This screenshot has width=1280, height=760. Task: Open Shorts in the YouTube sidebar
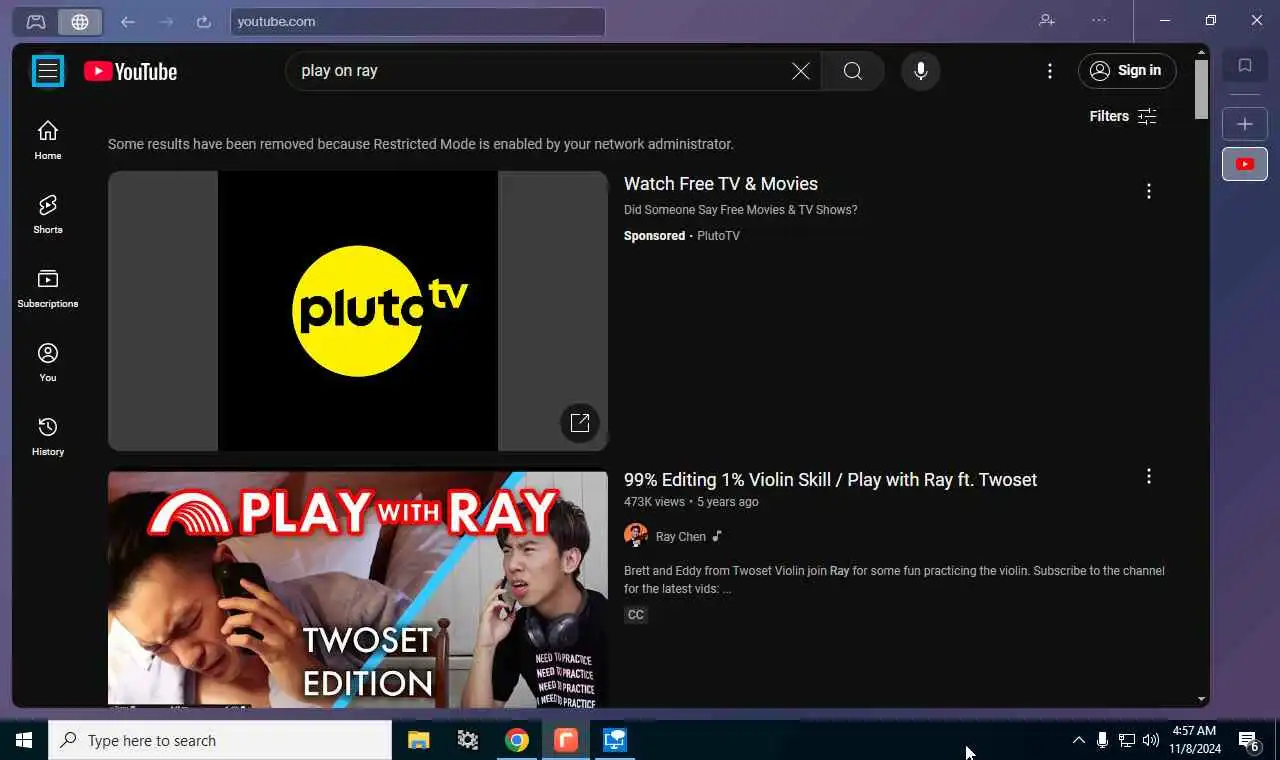48,214
